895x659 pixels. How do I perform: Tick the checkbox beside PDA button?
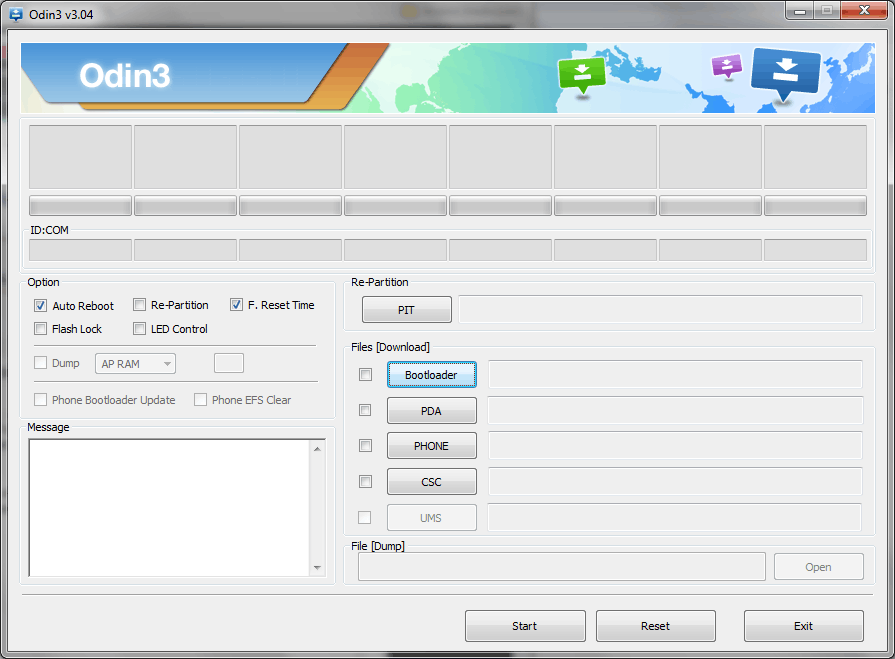[x=365, y=410]
